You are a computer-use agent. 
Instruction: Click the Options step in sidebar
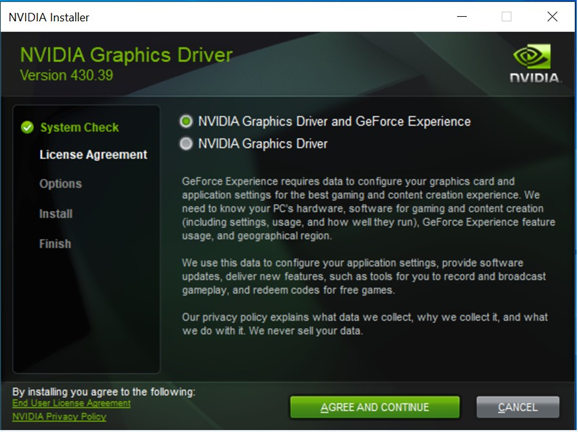[x=60, y=184]
